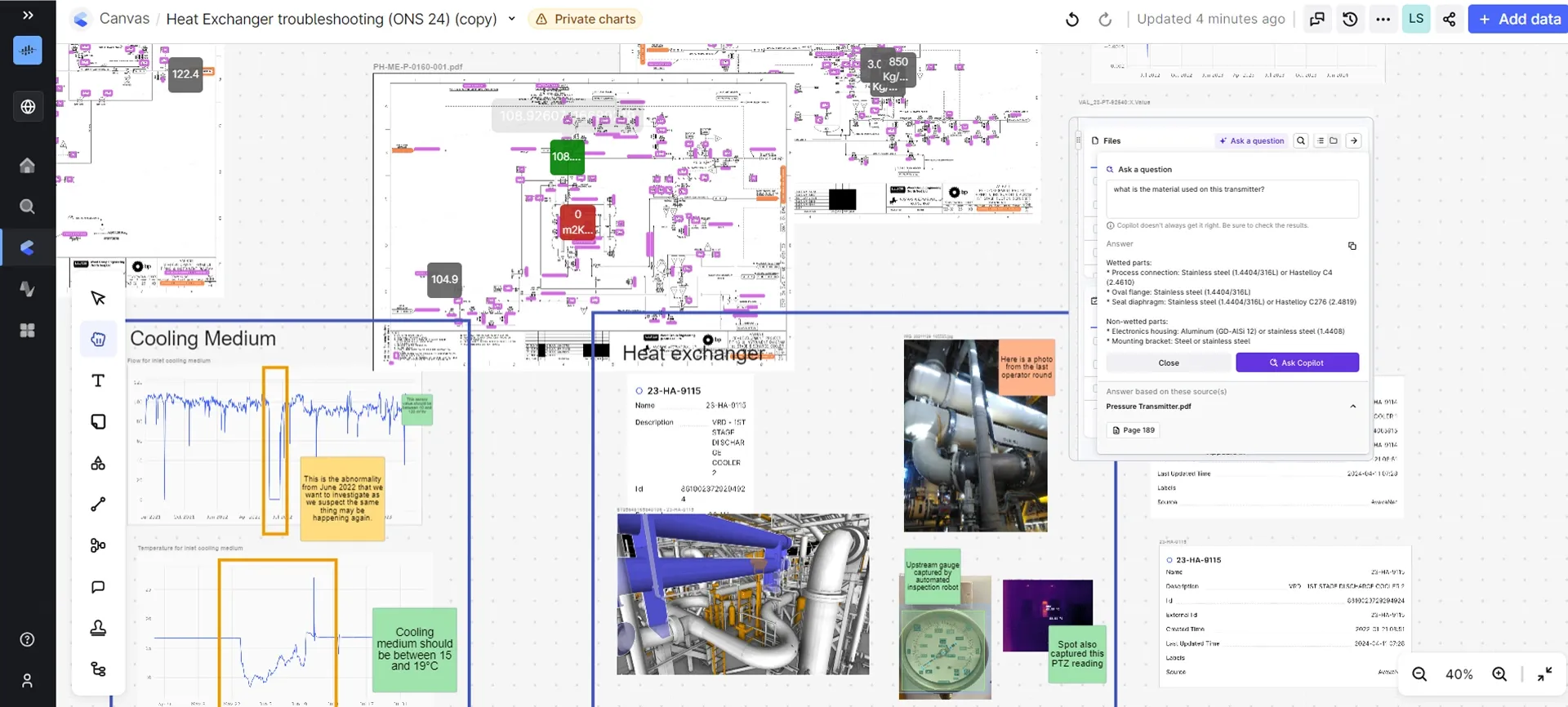
Task: Collapse the Pressure Transmitter.pdf source
Action: [x=1353, y=407]
